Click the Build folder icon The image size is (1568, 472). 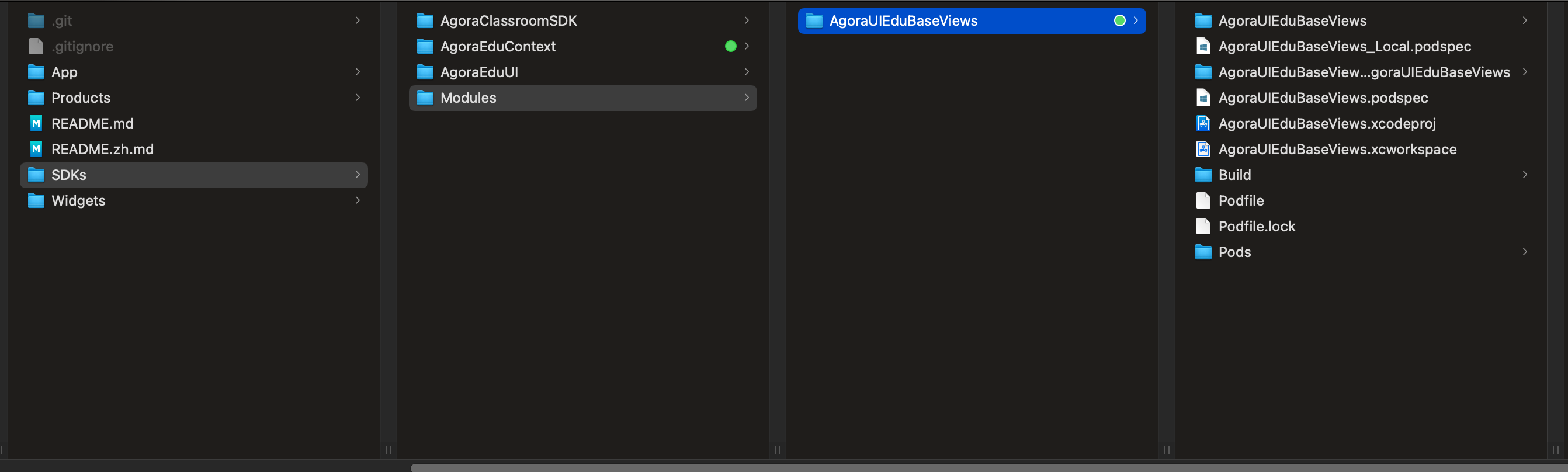(x=1203, y=175)
